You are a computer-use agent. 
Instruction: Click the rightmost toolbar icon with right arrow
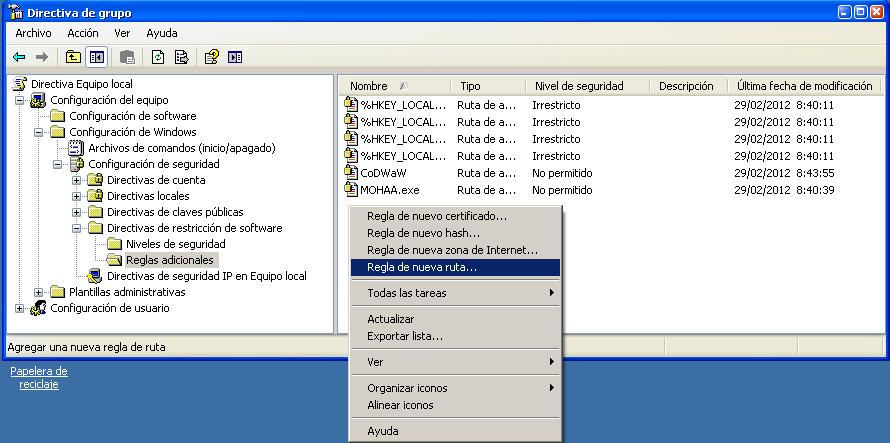click(235, 57)
